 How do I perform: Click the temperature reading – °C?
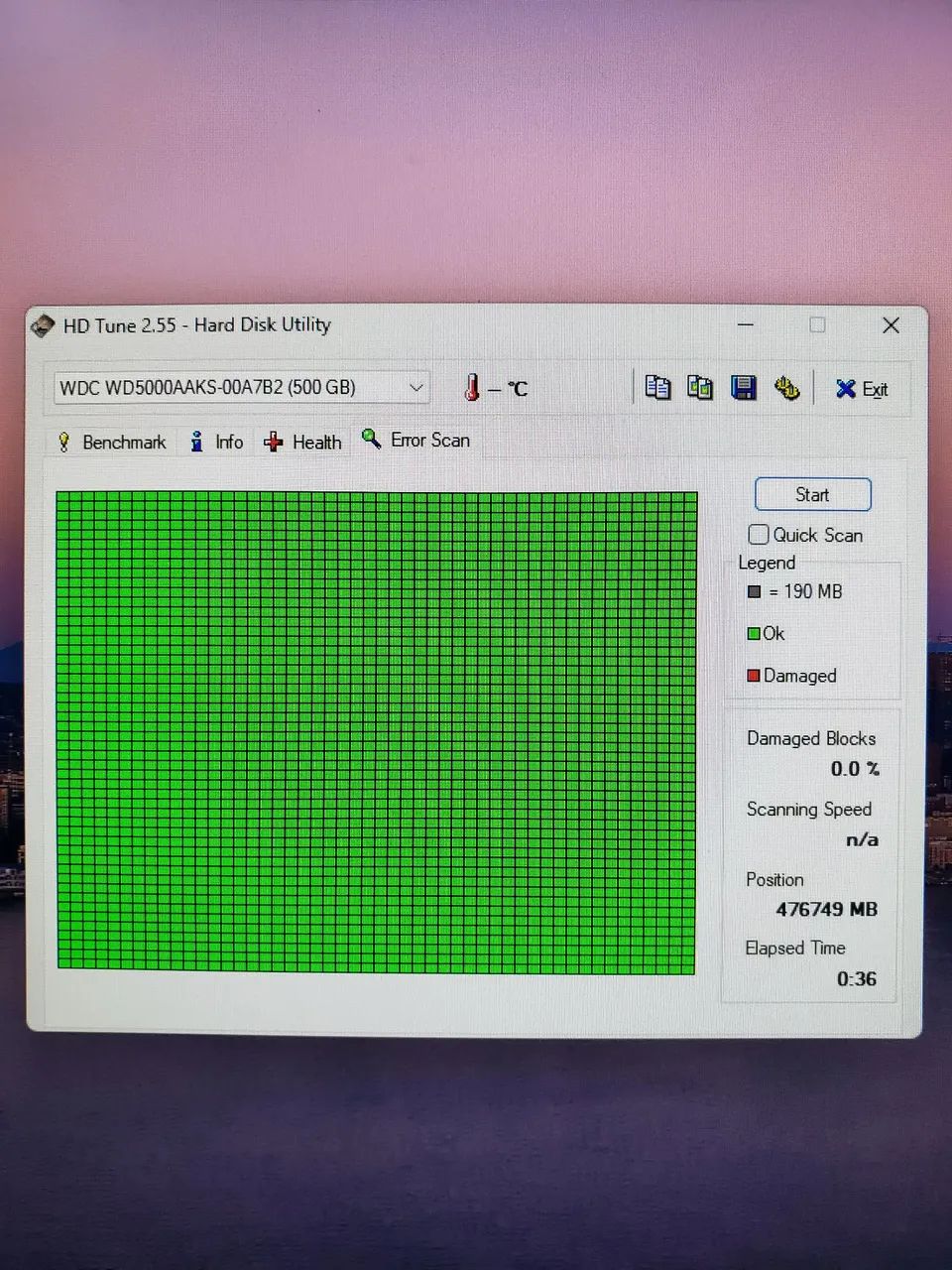coord(508,388)
